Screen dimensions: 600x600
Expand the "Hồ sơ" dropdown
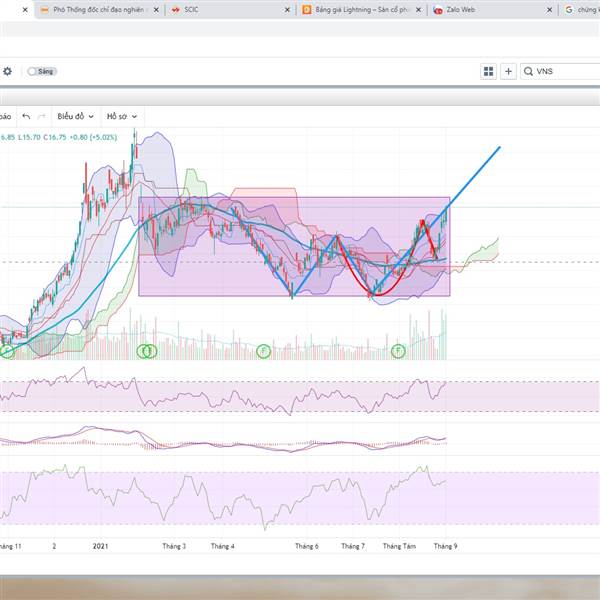(x=122, y=116)
